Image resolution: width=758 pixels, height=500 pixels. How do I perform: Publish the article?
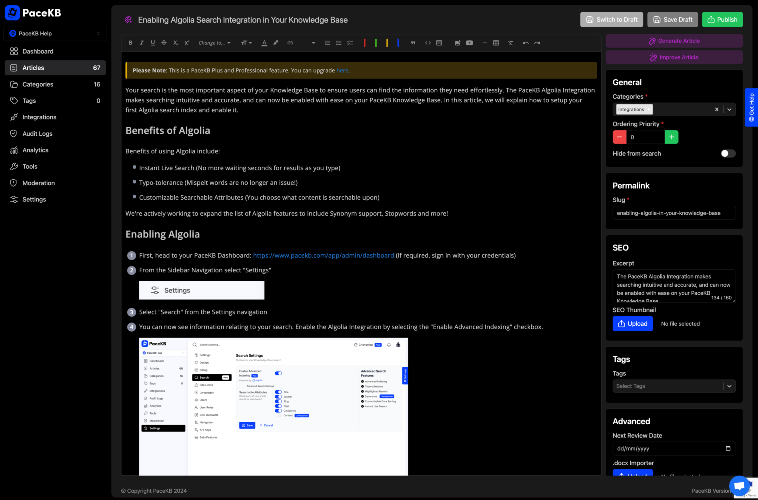pyautogui.click(x=722, y=19)
